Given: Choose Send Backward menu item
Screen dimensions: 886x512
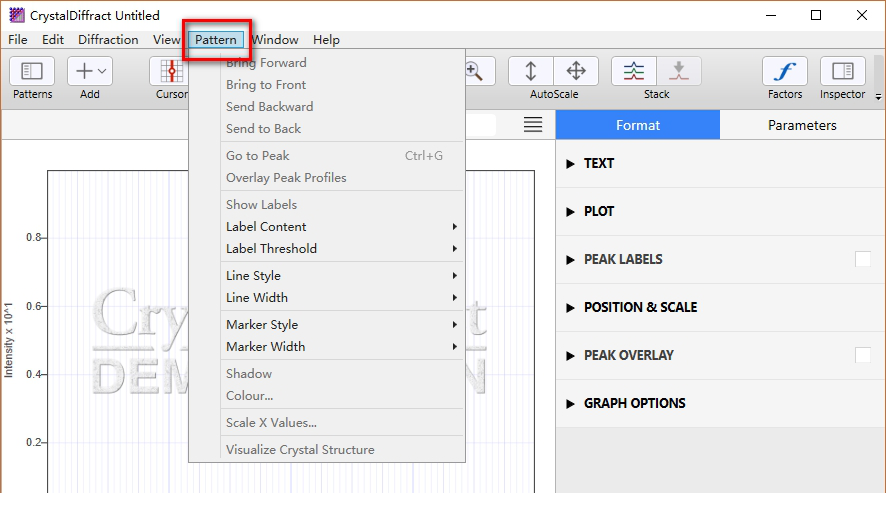Looking at the screenshot, I should [x=341, y=107].
